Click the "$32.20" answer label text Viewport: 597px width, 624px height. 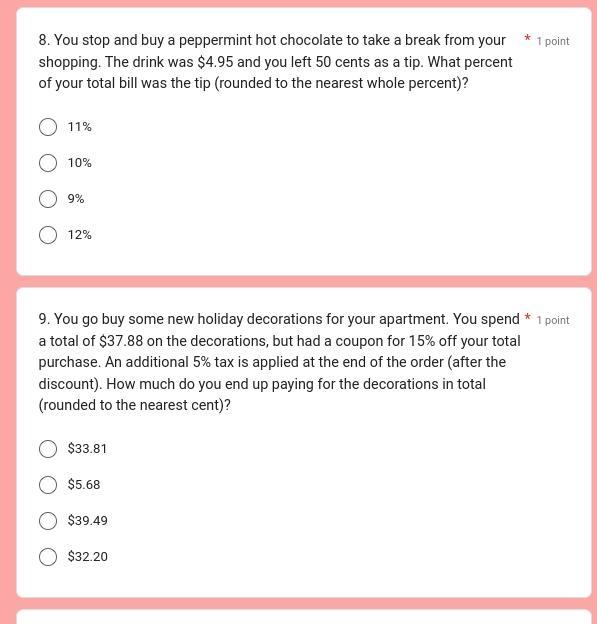88,557
